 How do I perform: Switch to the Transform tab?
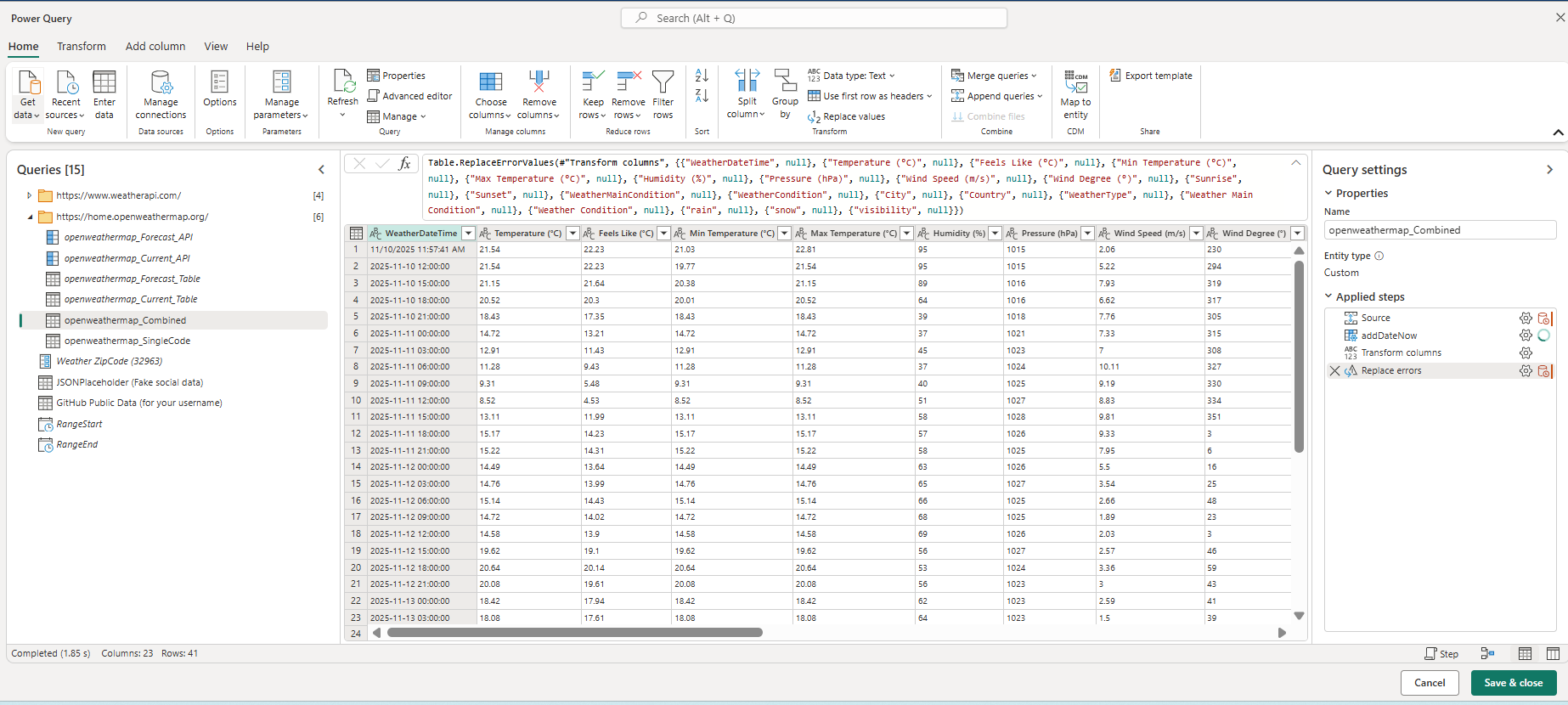(82, 47)
